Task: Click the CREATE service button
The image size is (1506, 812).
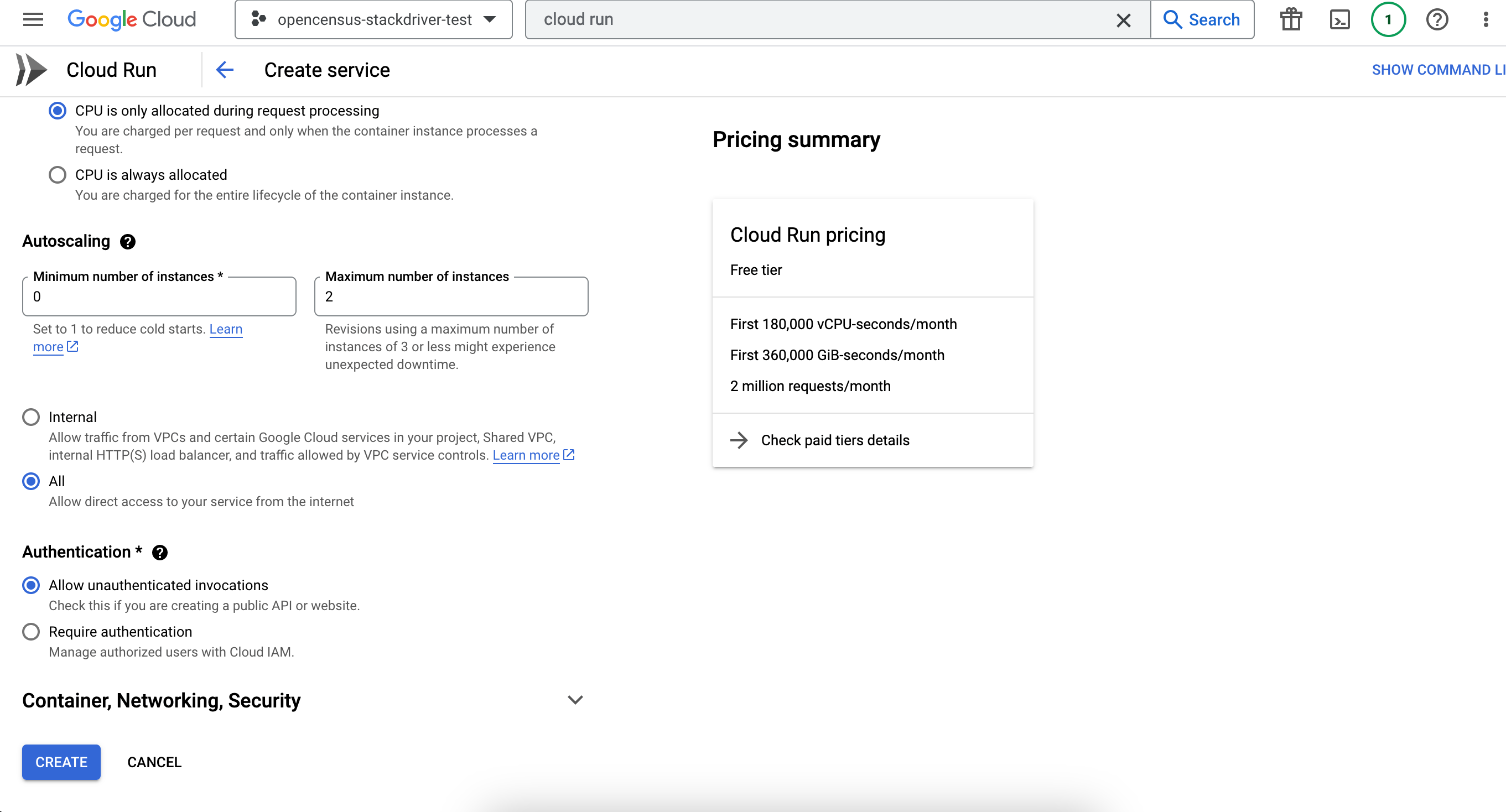Action: click(61, 762)
